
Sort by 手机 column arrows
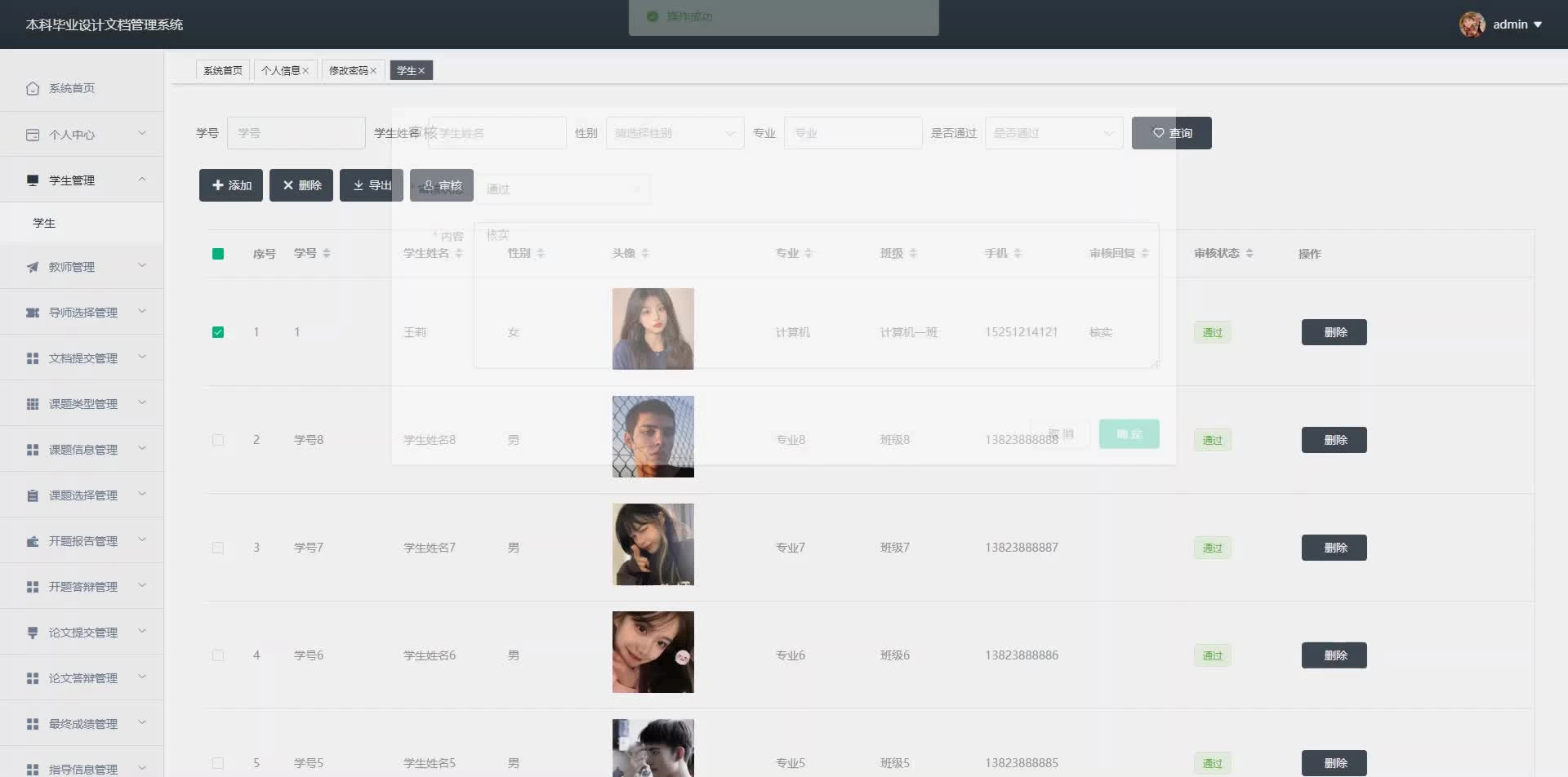pos(1018,253)
